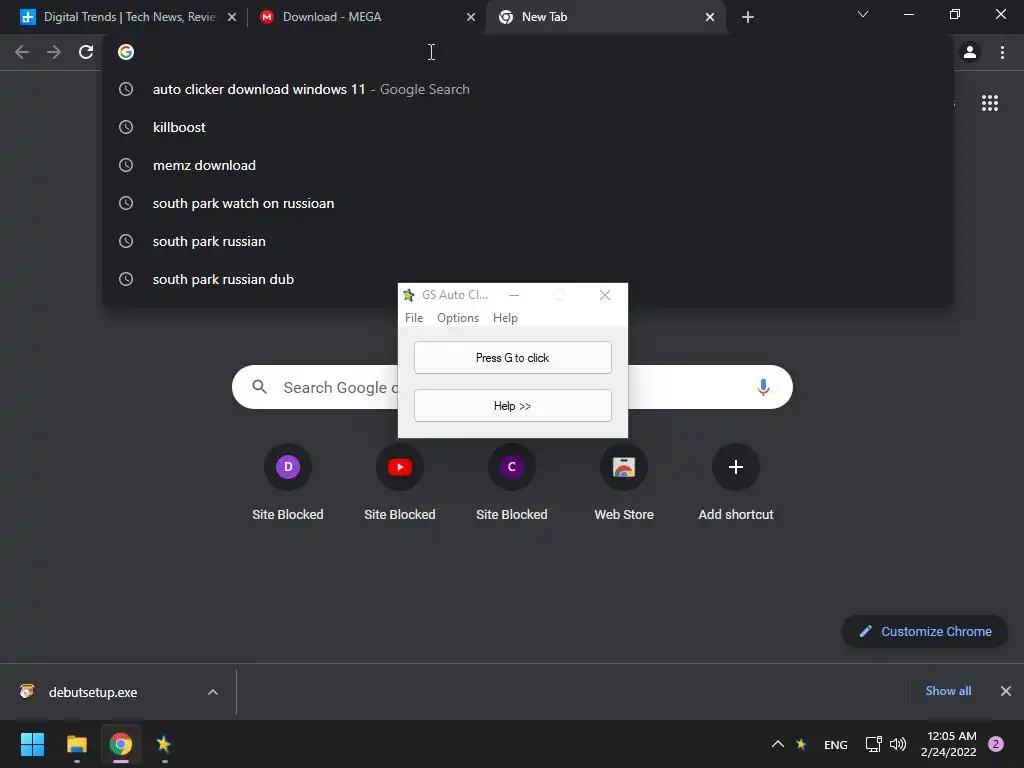
Task: Open the Windows Start menu
Action: pyautogui.click(x=32, y=744)
